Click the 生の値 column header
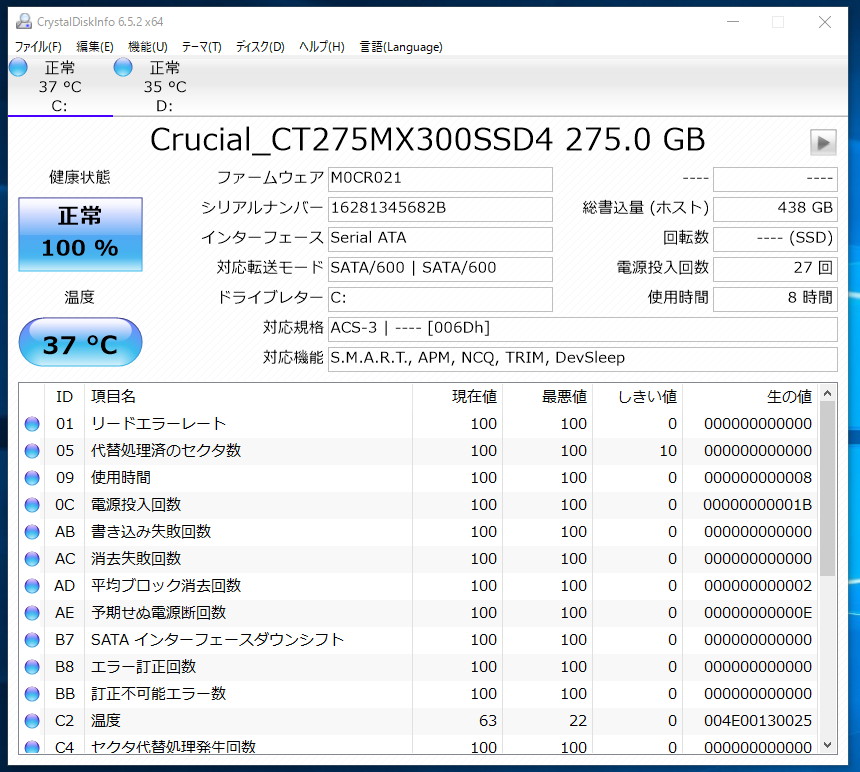This screenshot has height=772, width=860. [x=750, y=396]
